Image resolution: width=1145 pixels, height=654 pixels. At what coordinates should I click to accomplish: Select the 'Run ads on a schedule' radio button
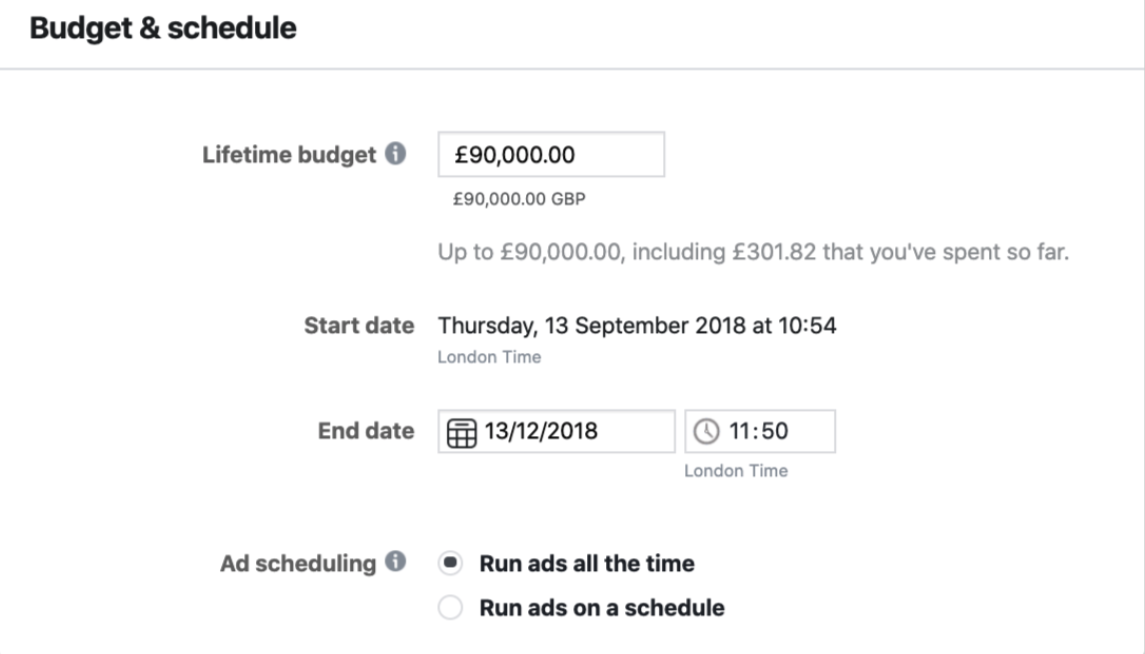click(x=451, y=607)
